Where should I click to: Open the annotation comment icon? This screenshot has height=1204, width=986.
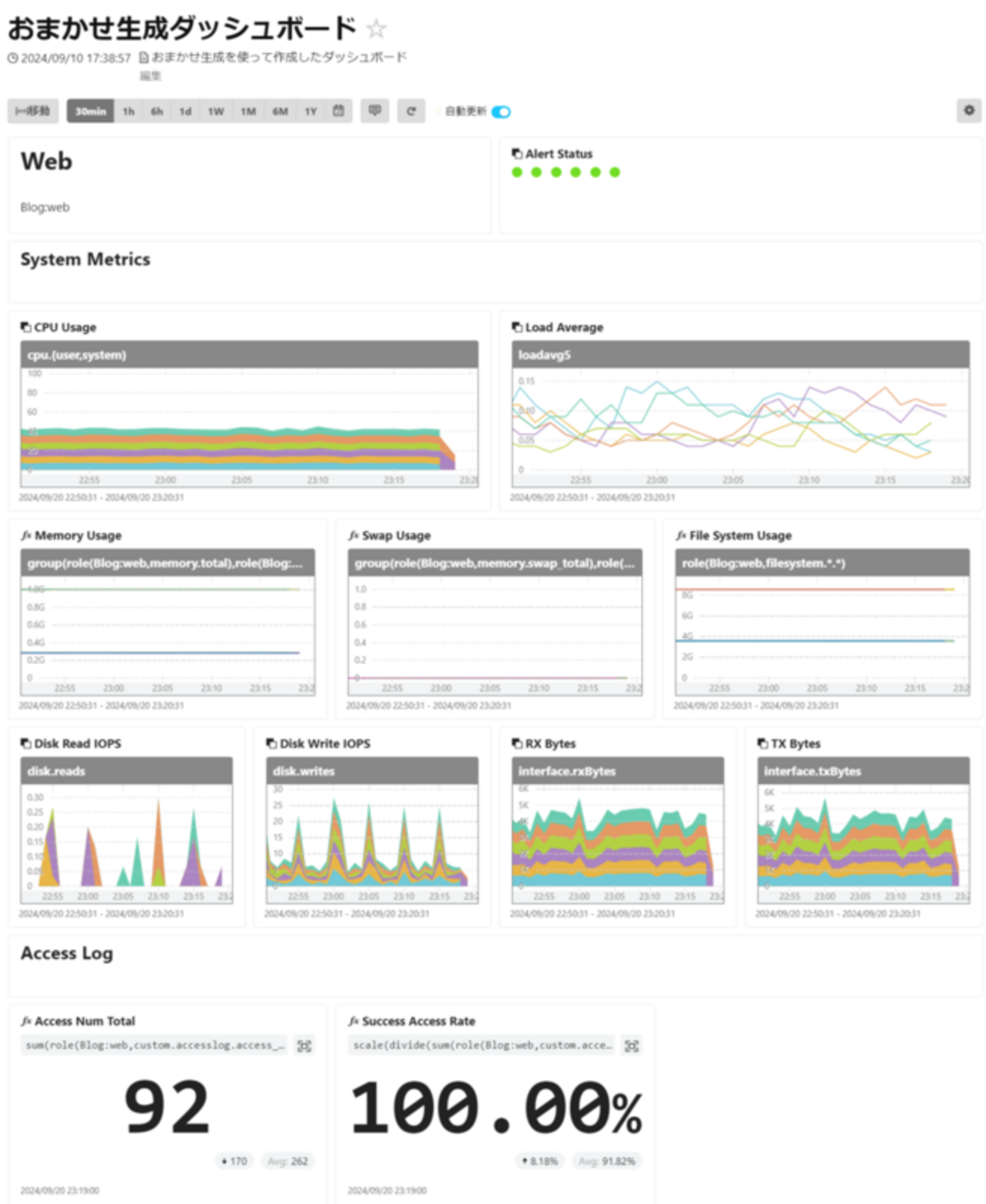pos(375,111)
